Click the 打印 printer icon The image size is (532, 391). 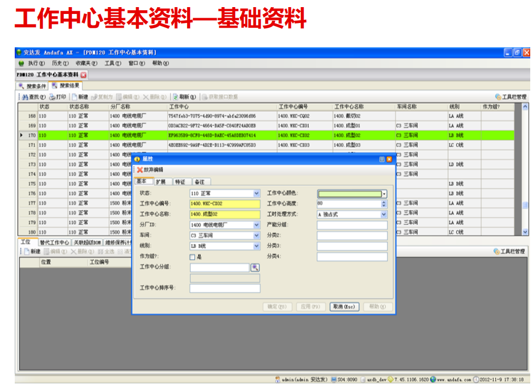click(x=52, y=97)
